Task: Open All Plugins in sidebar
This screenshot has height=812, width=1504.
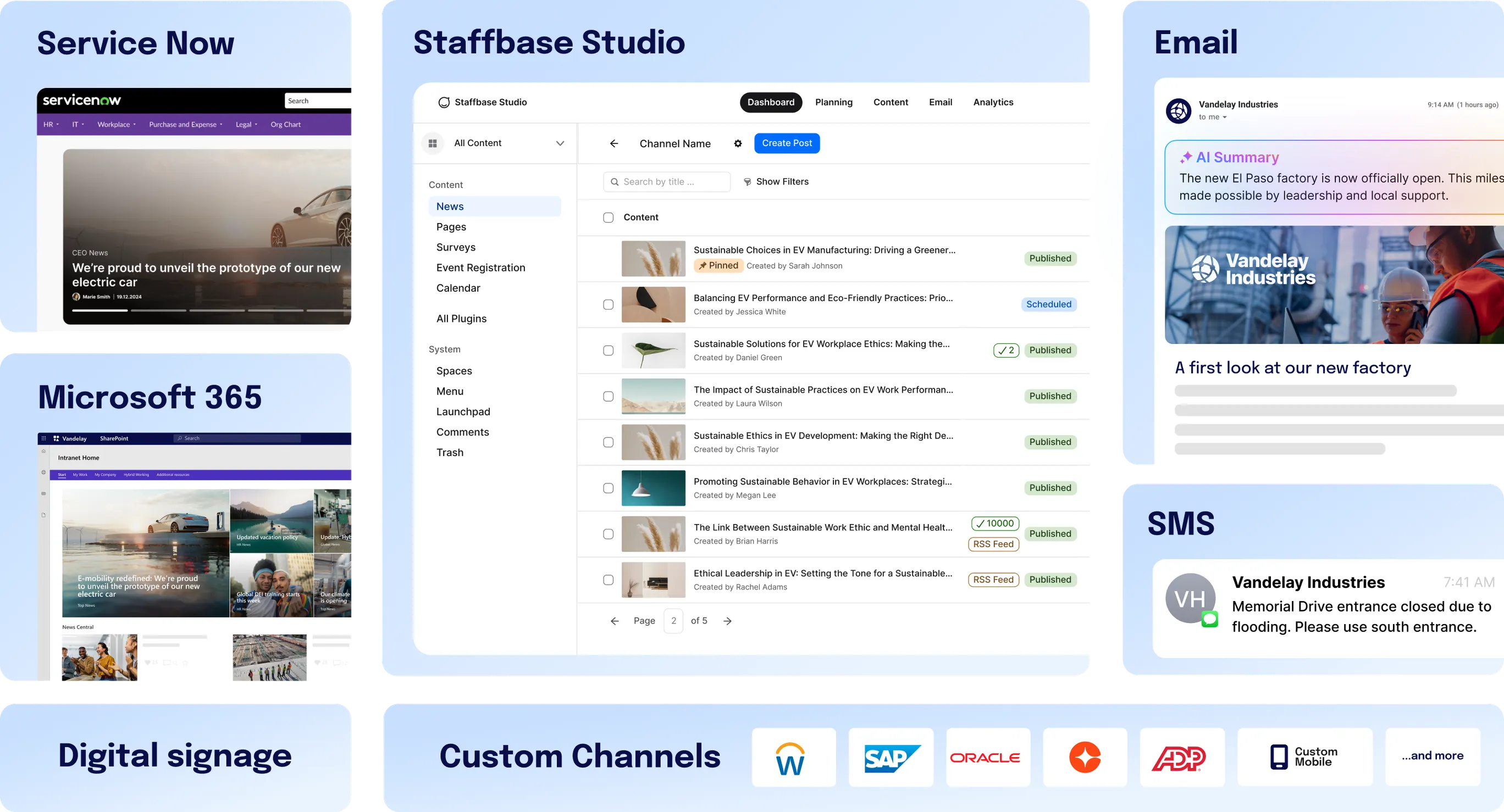Action: click(x=461, y=319)
